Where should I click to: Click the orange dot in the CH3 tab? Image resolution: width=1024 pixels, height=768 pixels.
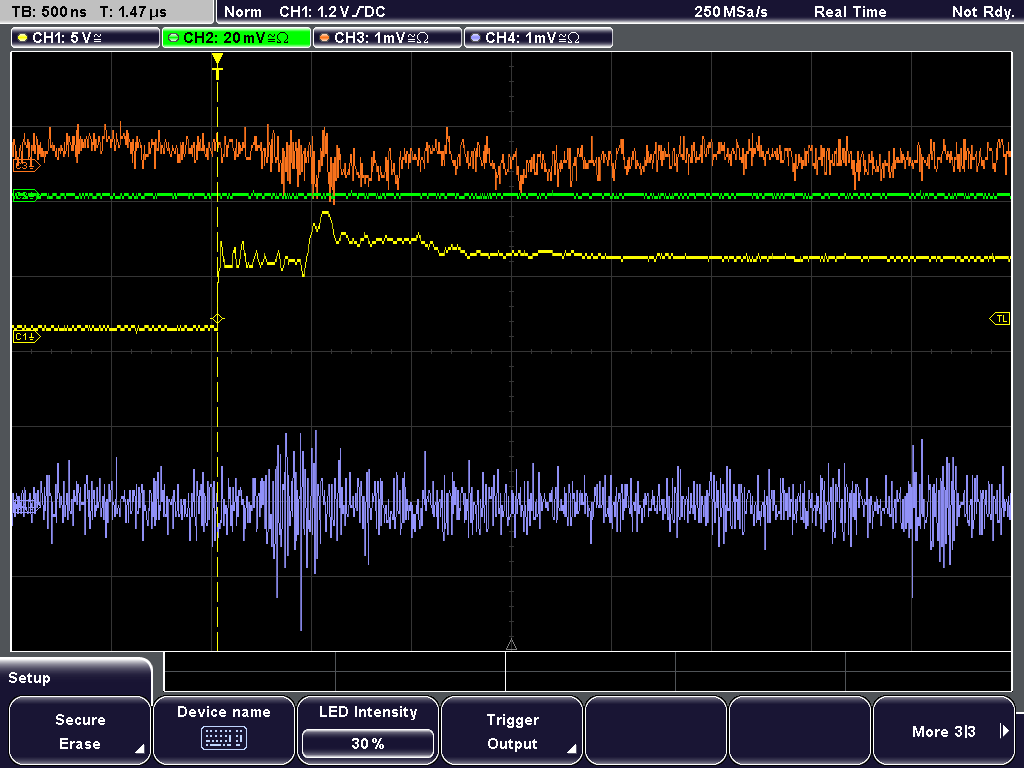[x=325, y=38]
